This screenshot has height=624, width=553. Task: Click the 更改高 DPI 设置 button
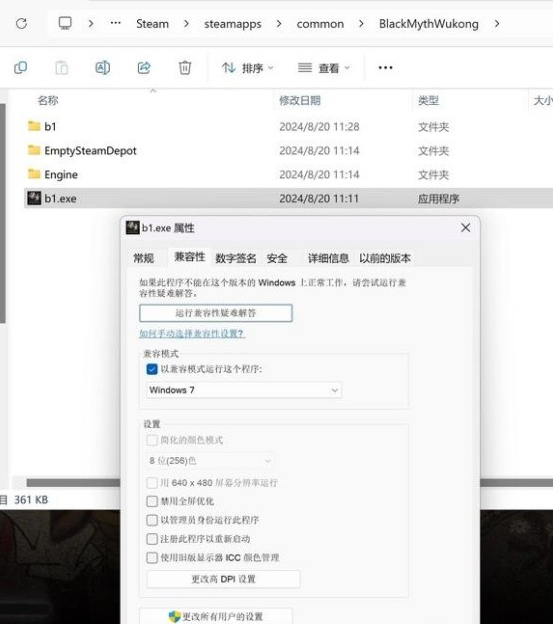point(224,579)
